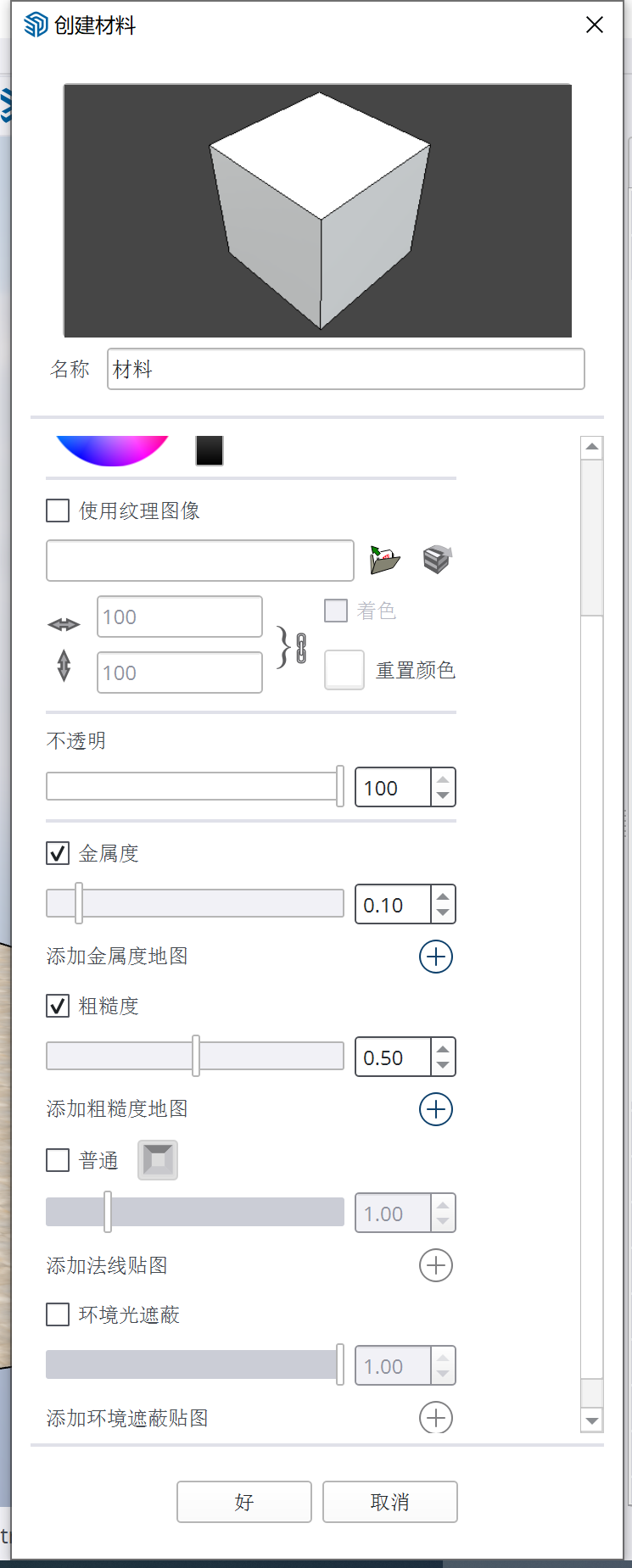
Task: Enable the 环境光遮蔽 checkbox
Action: [x=58, y=1314]
